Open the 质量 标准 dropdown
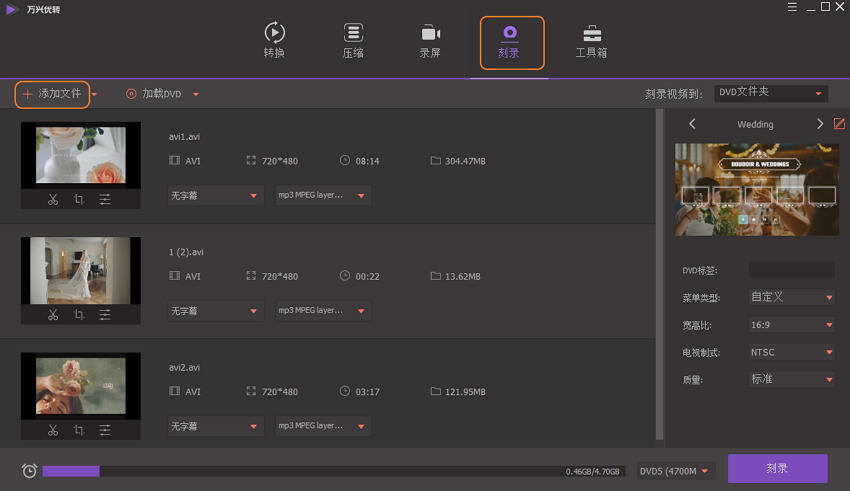850x491 pixels. [791, 379]
